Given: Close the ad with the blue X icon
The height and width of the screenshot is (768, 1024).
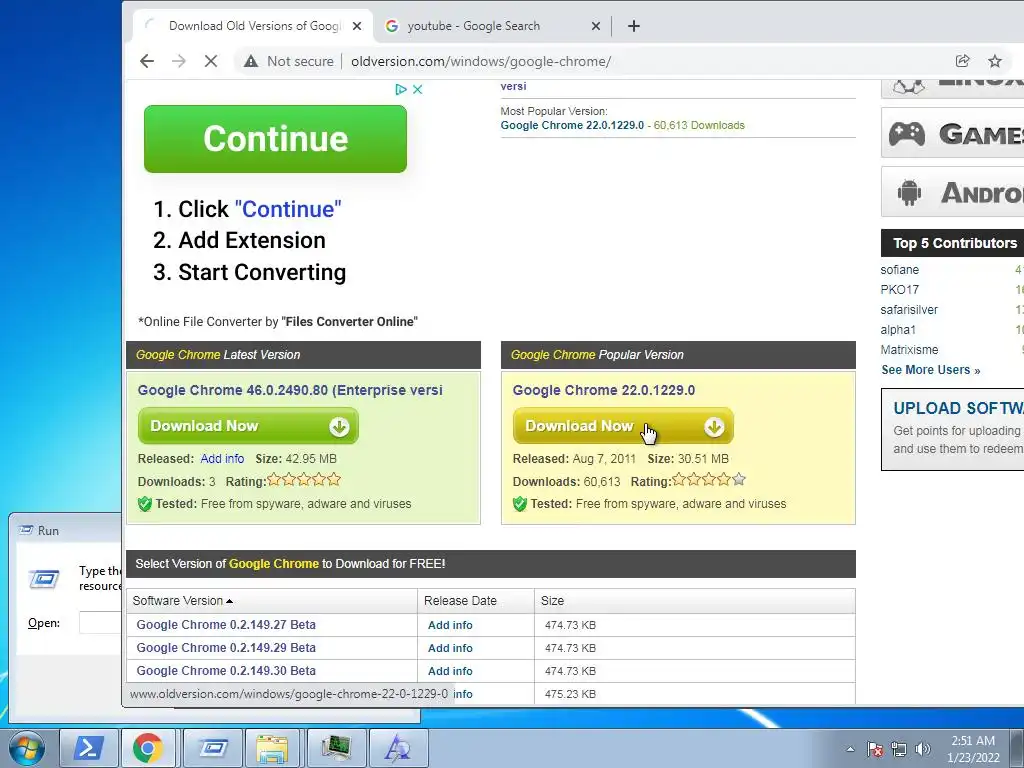Looking at the screenshot, I should [x=418, y=89].
